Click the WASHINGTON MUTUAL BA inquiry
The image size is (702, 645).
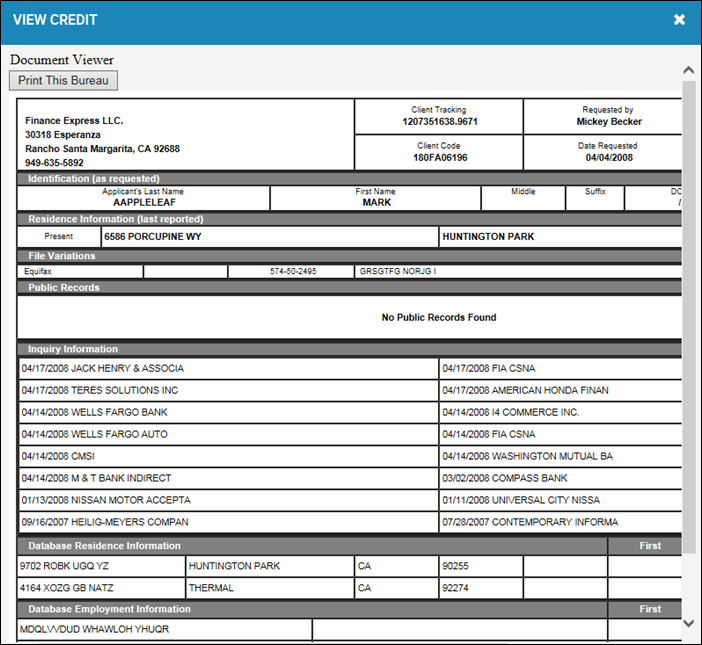[527, 456]
